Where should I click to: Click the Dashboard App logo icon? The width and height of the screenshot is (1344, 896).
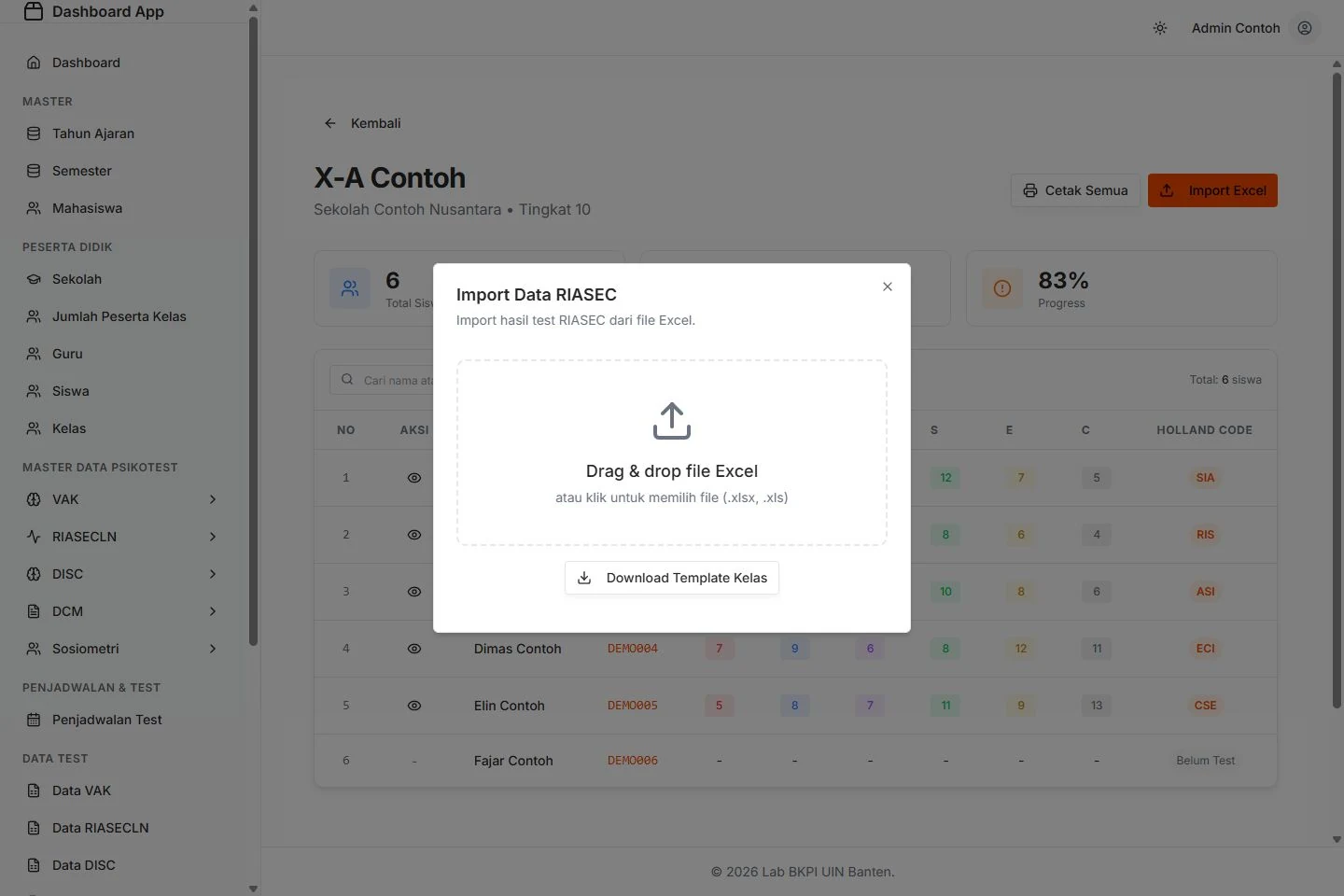pos(34,11)
